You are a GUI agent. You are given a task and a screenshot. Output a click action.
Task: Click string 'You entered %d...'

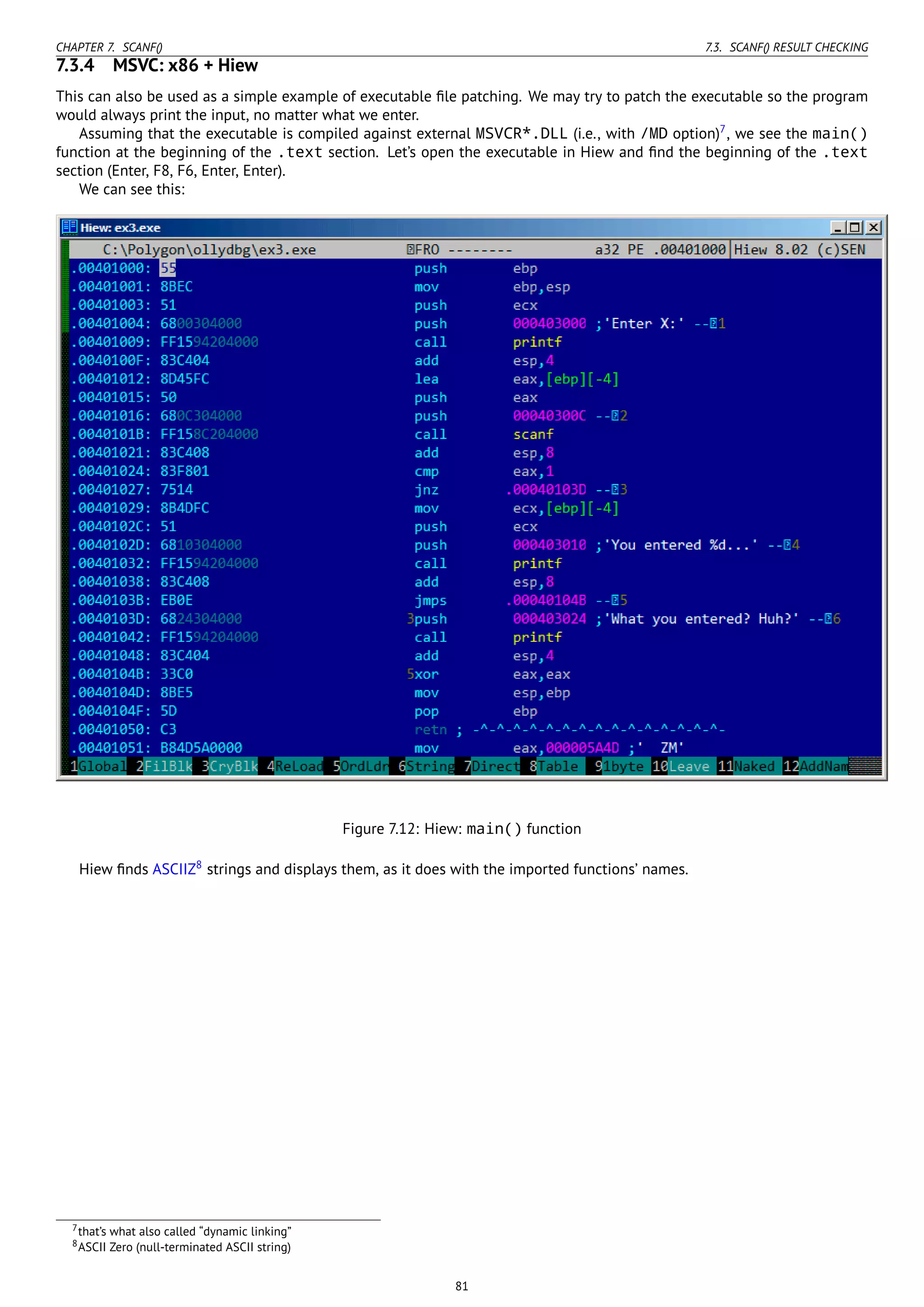pos(681,545)
